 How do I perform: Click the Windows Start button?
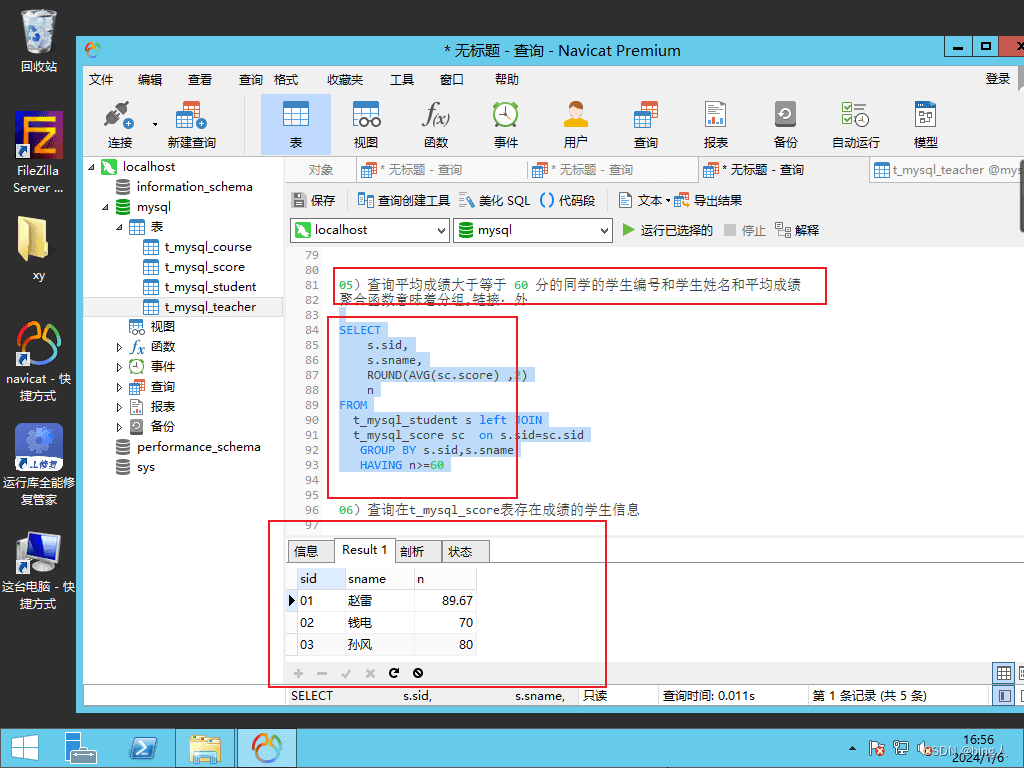[x=25, y=748]
